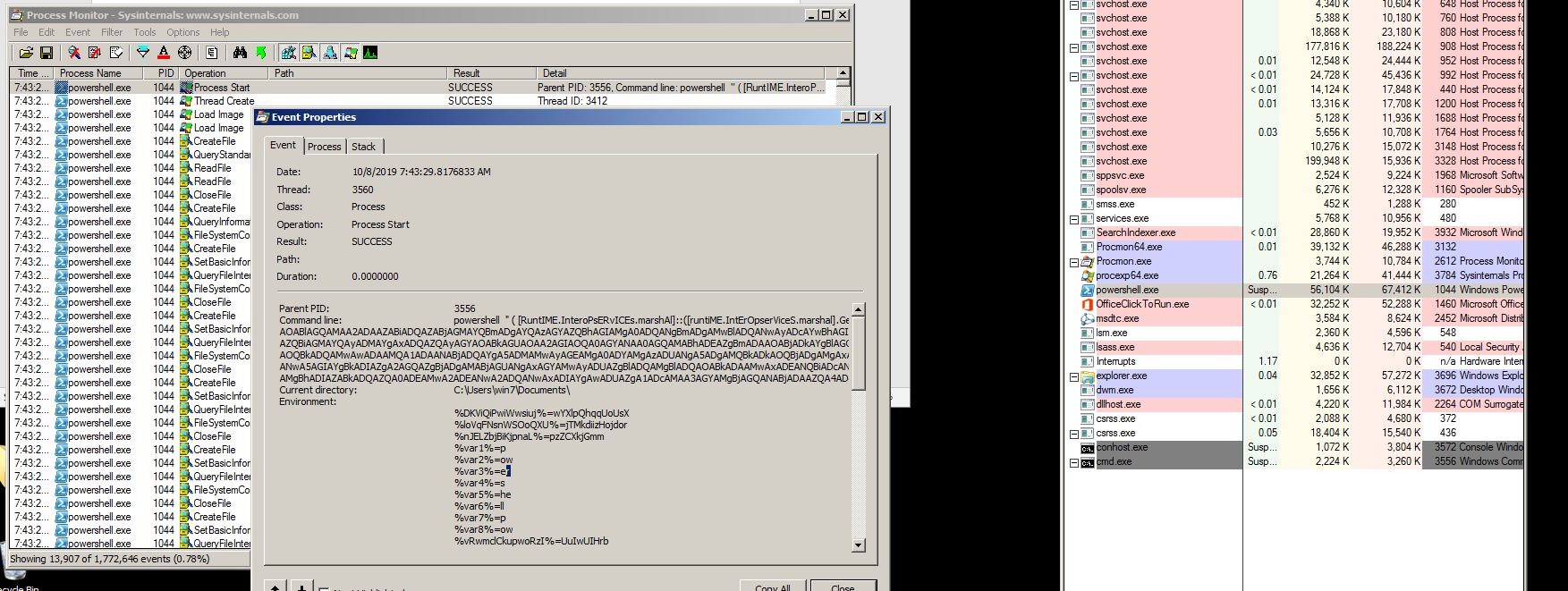Click the event list scroll-up arrow in Process Monitor
This screenshot has width=1568, height=591.
[843, 73]
